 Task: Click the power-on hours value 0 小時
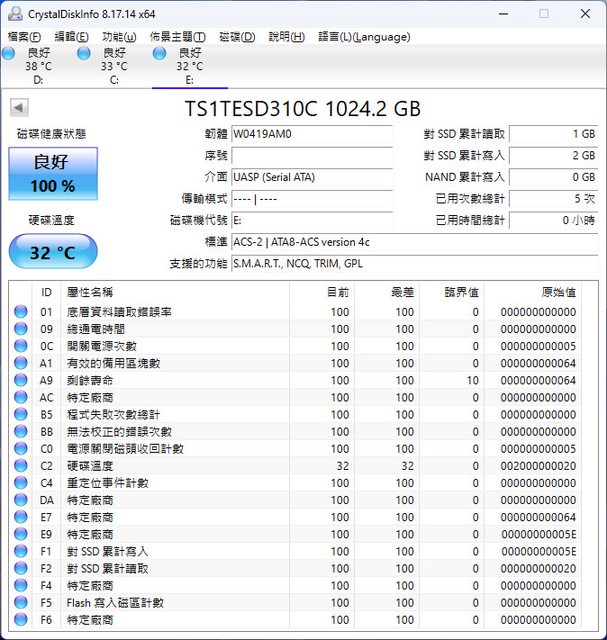554,220
